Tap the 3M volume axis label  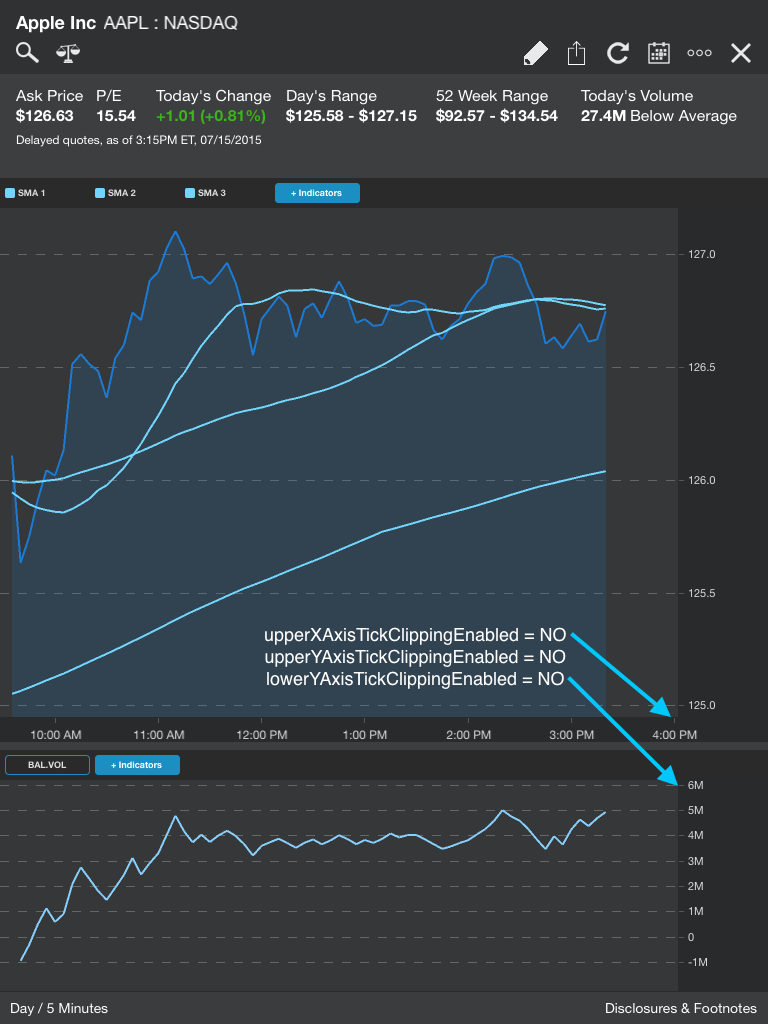tap(696, 861)
